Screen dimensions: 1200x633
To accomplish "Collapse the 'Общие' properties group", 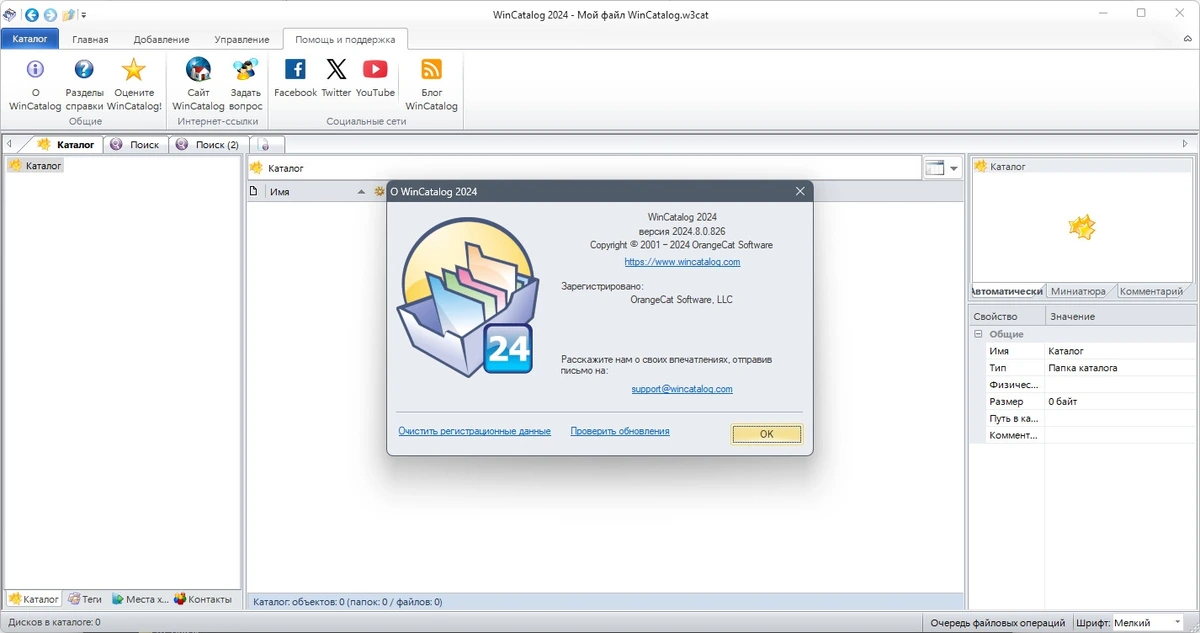I will [978, 334].
